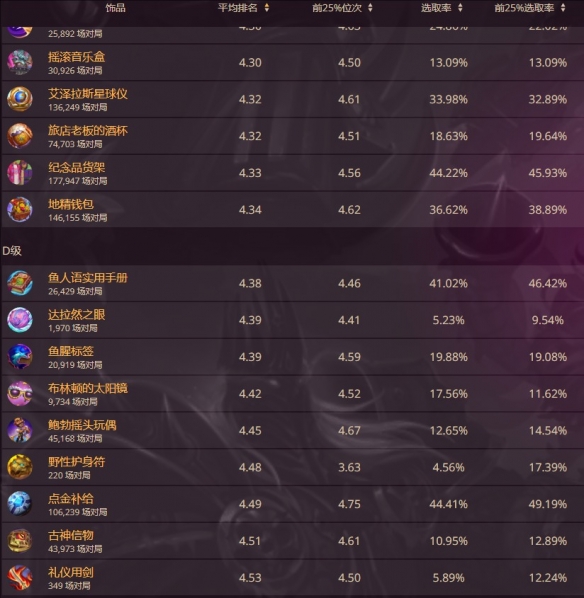Open the 鲍勃摇头玩偶 trinket link
The width and height of the screenshot is (584, 598).
pos(82,425)
